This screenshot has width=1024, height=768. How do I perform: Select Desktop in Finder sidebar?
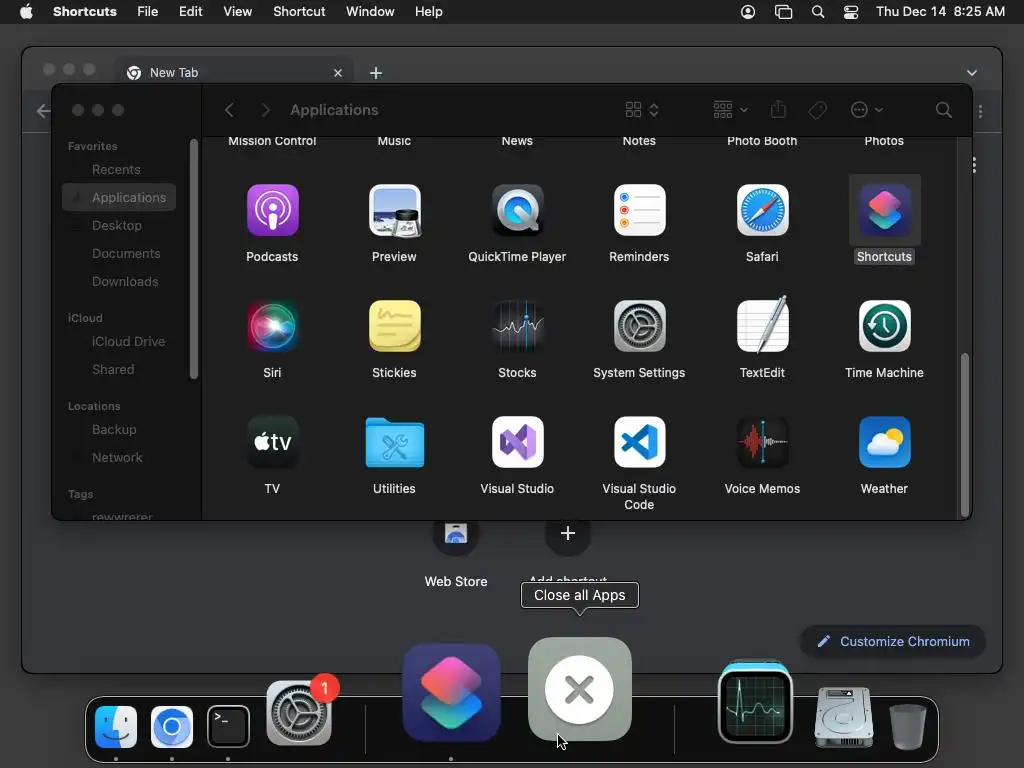(119, 225)
